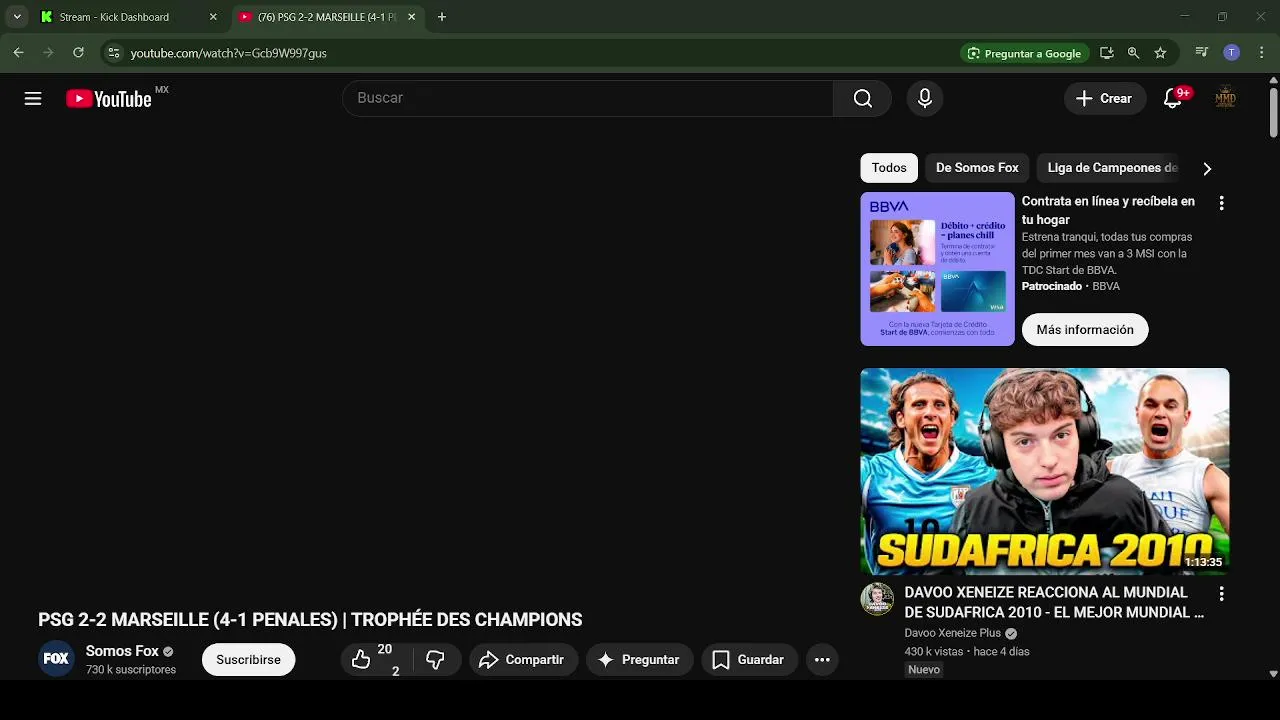Select the De Somos Fox chip
This screenshot has height=720, width=1280.
tap(977, 168)
